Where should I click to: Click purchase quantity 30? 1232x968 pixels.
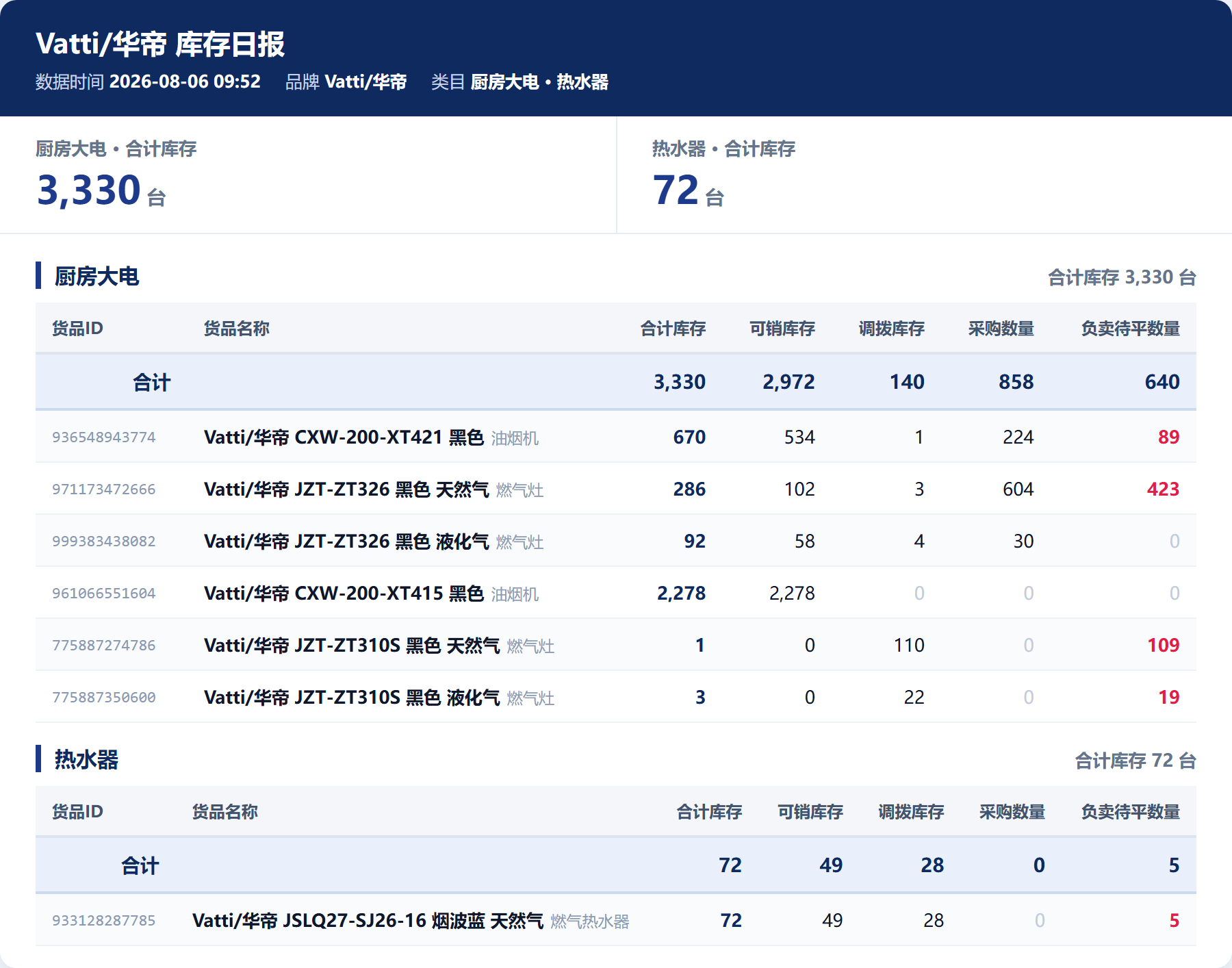[1023, 541]
